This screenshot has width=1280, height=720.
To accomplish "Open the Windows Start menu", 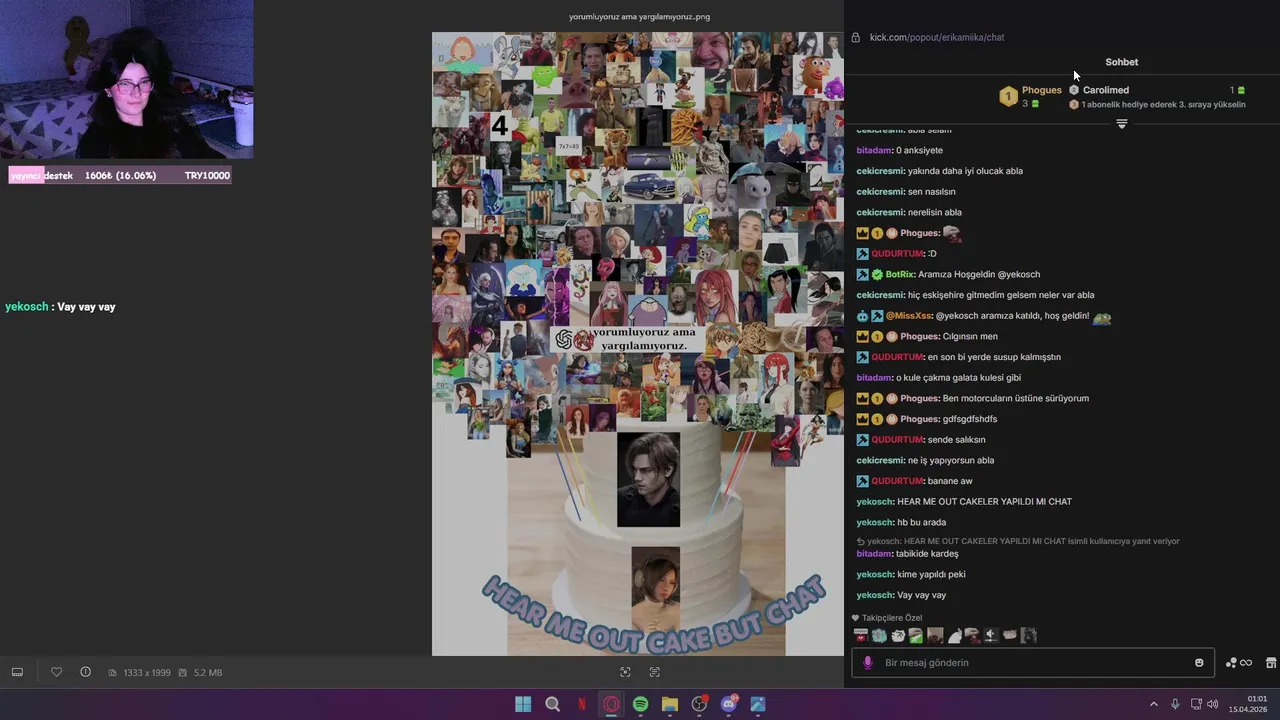I will pos(523,704).
